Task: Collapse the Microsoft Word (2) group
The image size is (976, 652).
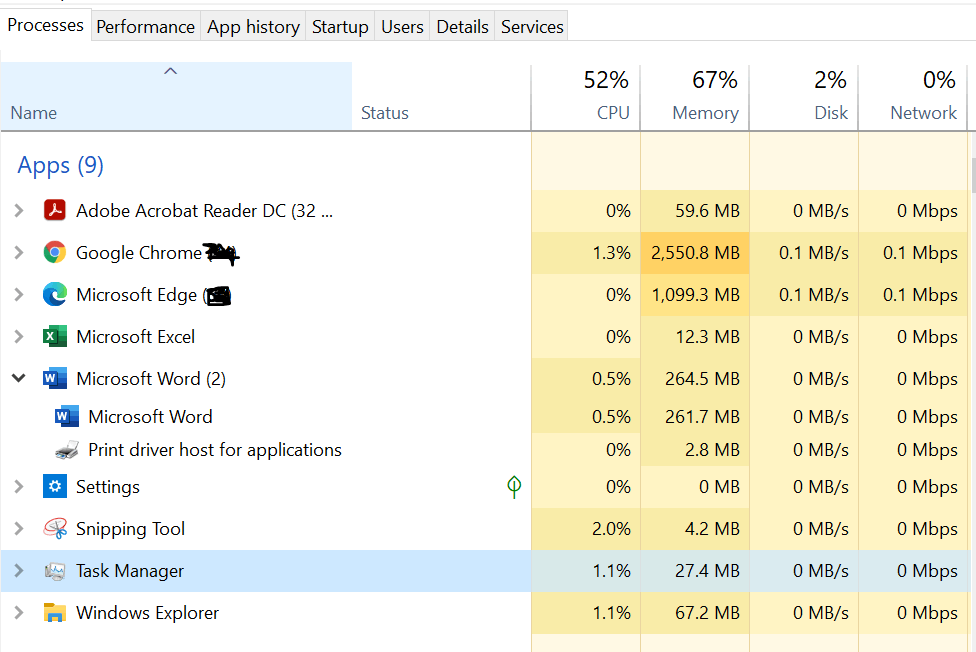Action: tap(19, 378)
